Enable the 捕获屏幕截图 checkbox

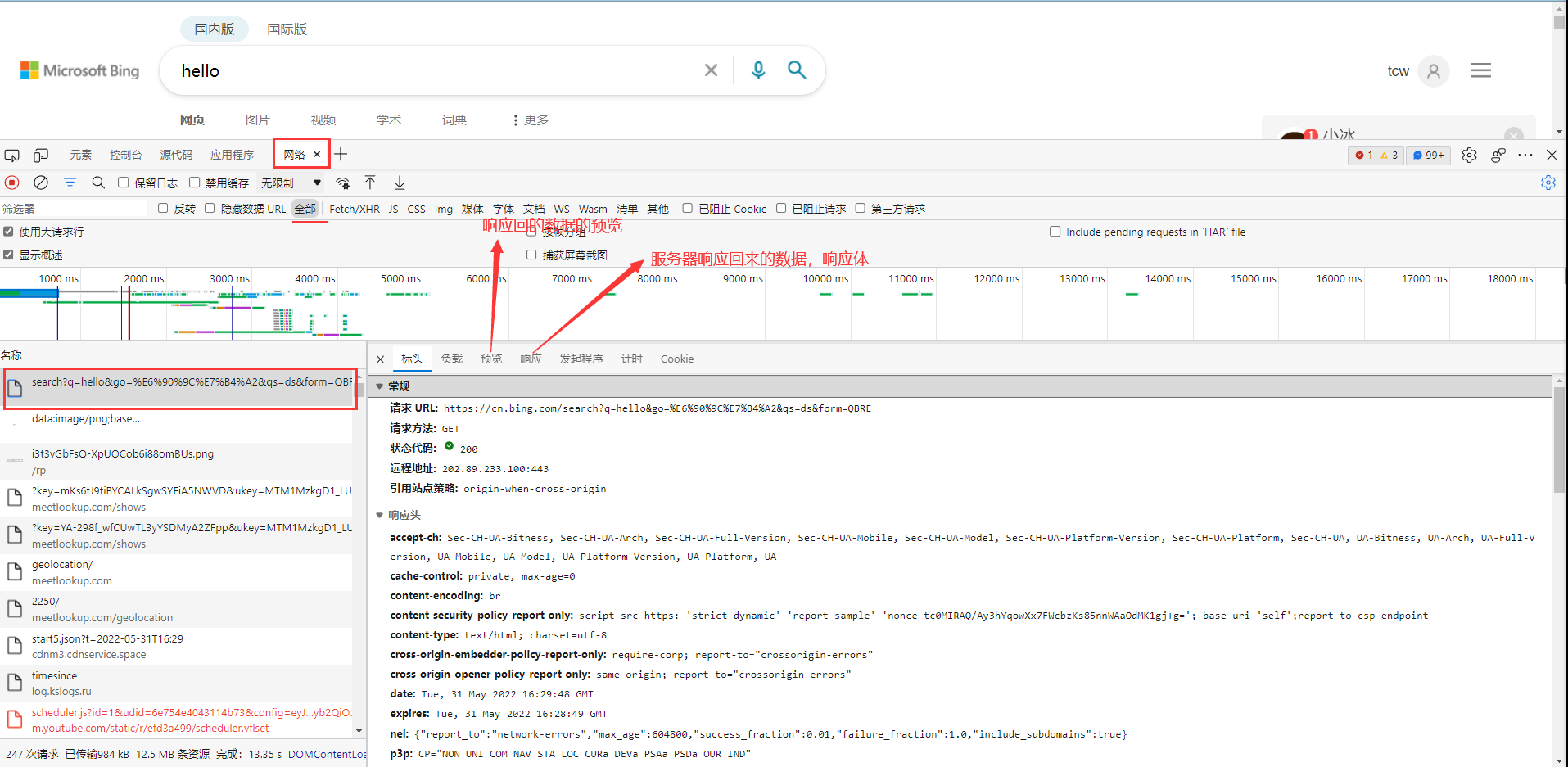(531, 255)
